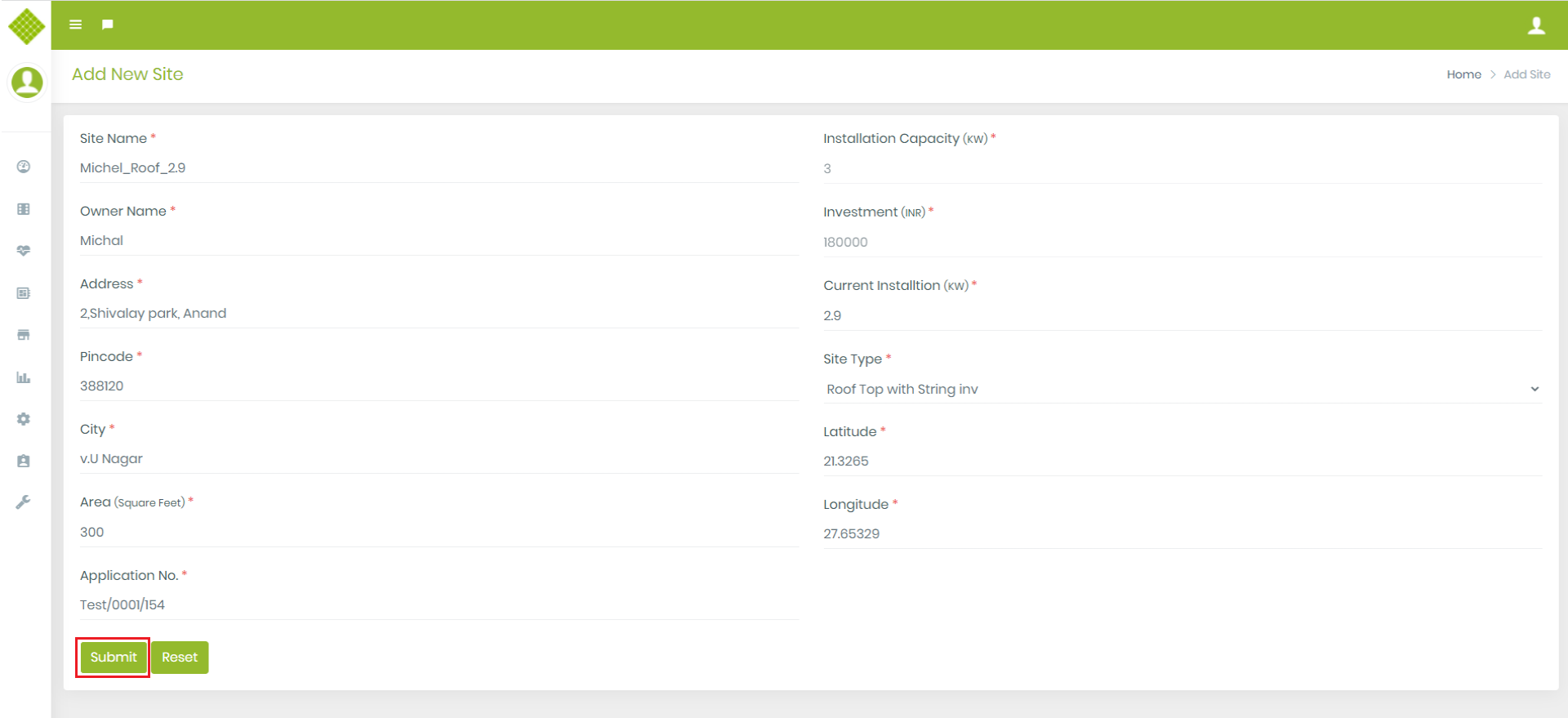The height and width of the screenshot is (718, 1568).
Task: Click the store icon in sidebar
Action: coord(24,335)
